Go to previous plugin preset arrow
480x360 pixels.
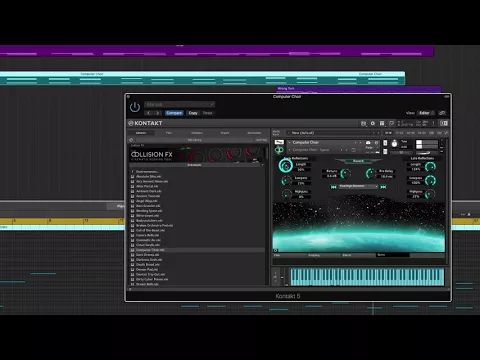149,113
